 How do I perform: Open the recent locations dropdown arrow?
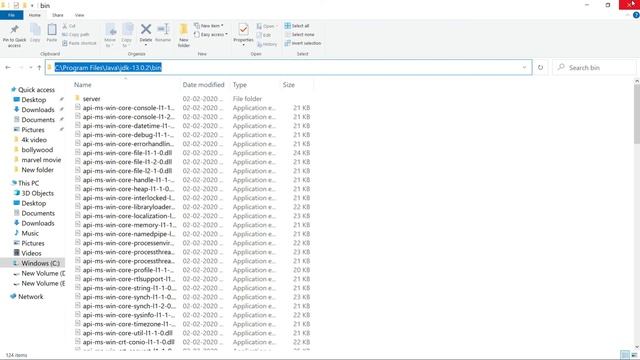(31, 68)
